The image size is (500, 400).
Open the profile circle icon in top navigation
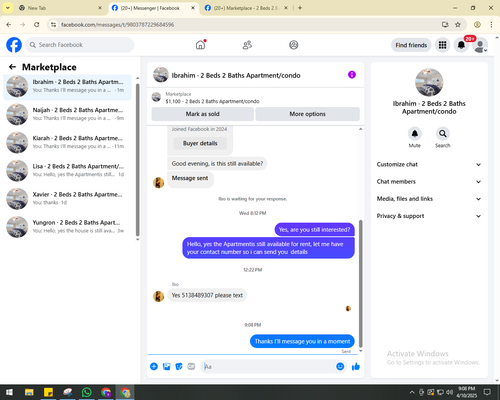tap(294, 45)
